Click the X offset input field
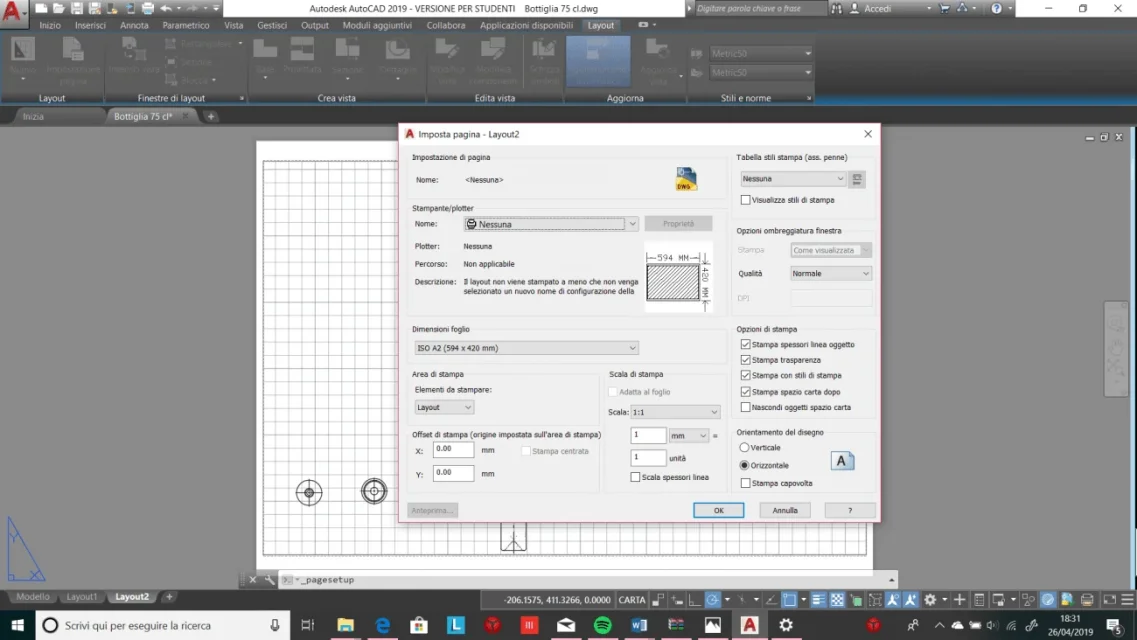This screenshot has height=640, width=1137. point(453,449)
